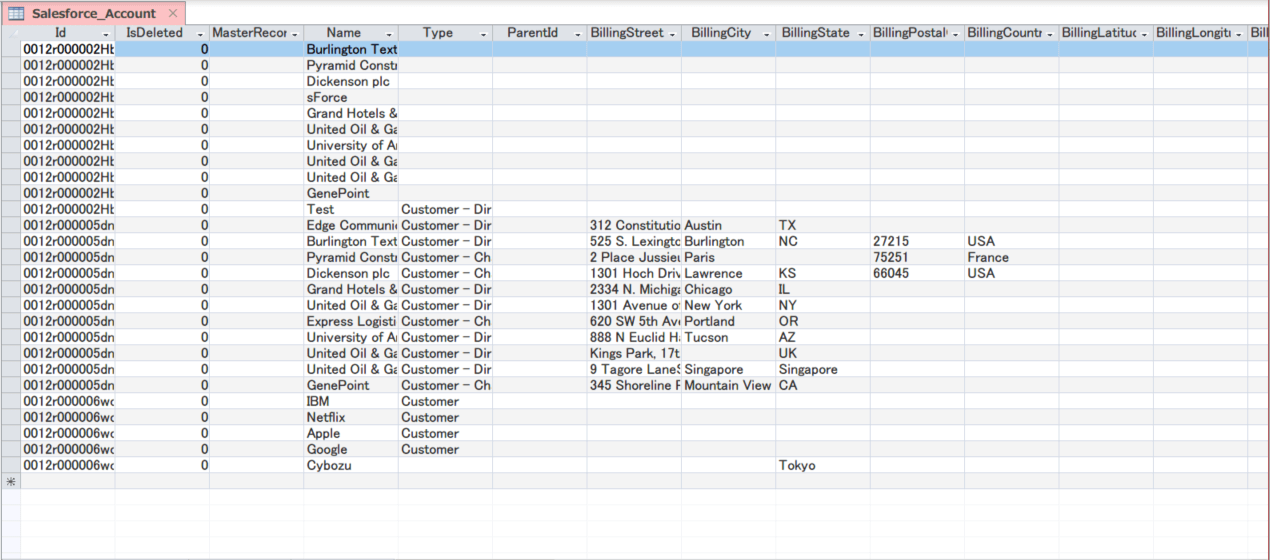This screenshot has width=1270, height=560.
Task: Open the ParentId column dropdown arrow
Action: (579, 34)
